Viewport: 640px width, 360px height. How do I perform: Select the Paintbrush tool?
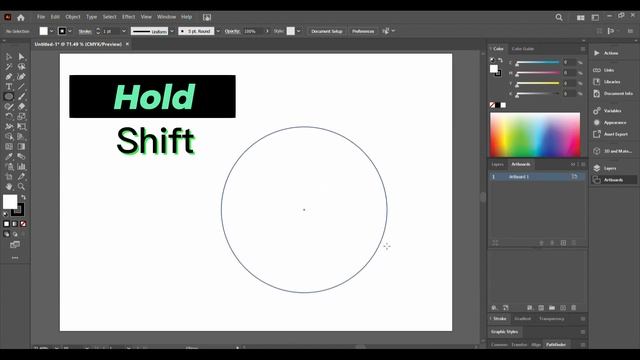coord(21,97)
